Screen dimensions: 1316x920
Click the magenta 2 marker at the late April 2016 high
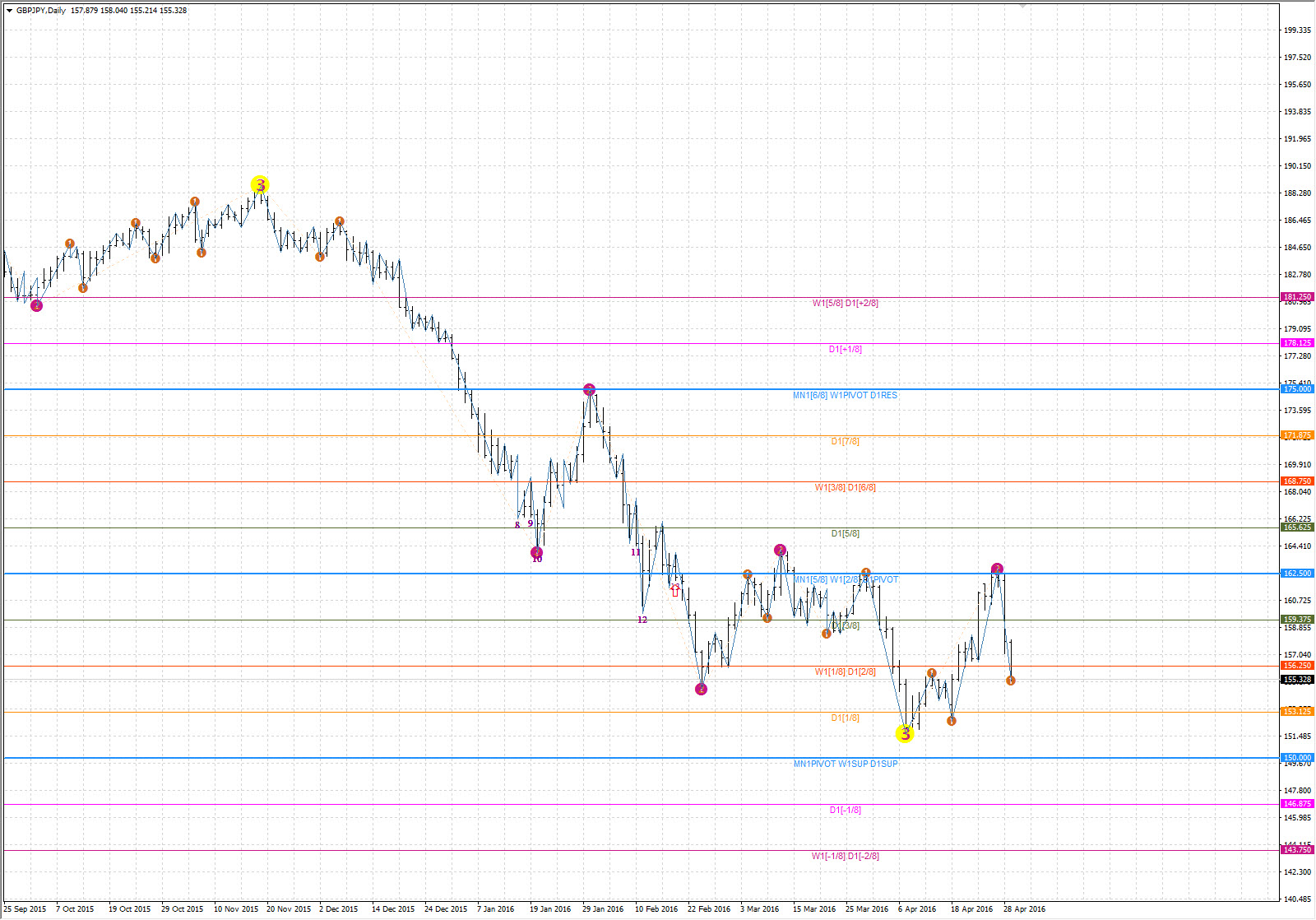tap(997, 569)
